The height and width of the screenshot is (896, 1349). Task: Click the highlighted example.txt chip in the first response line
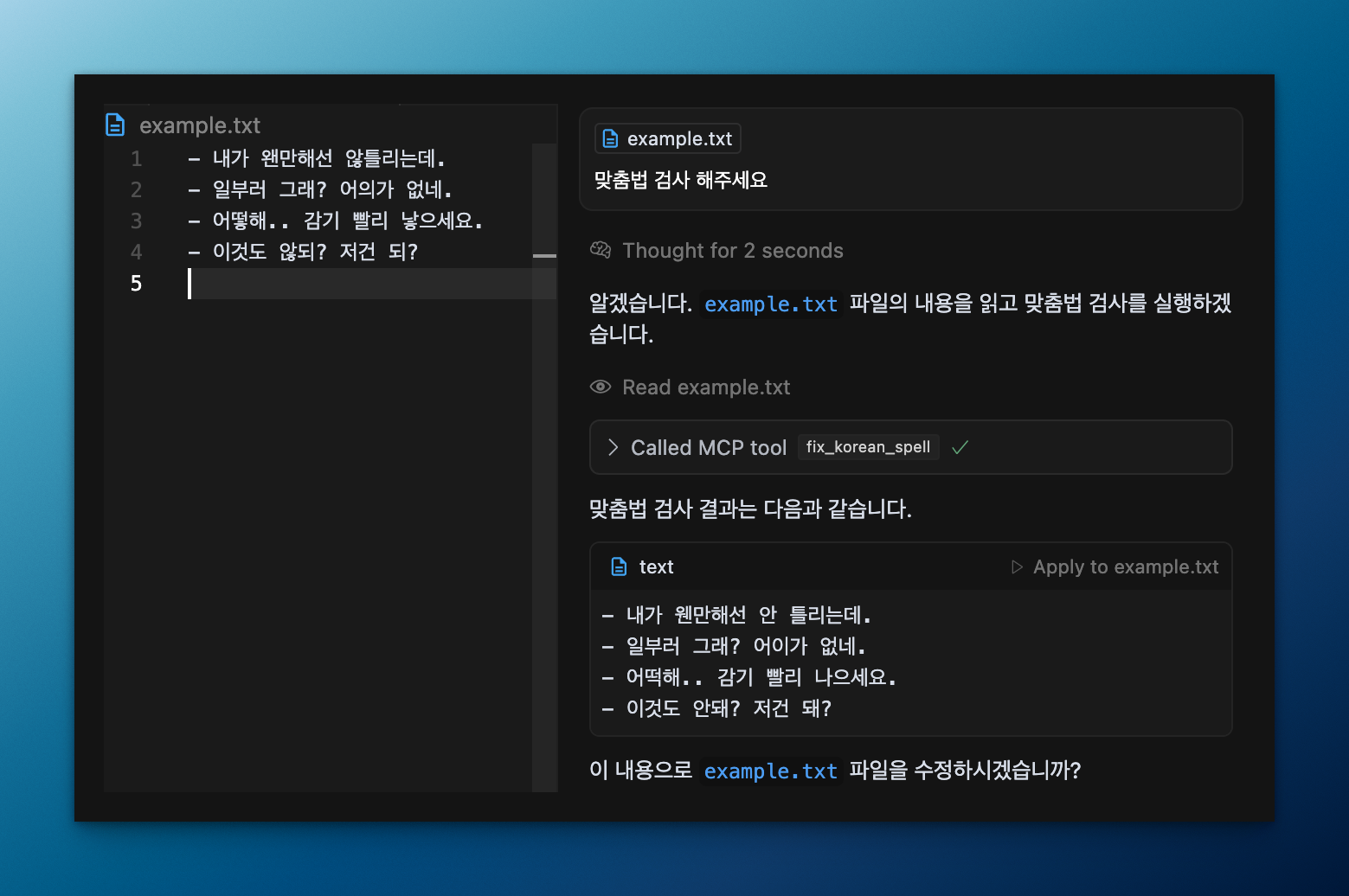(x=770, y=304)
